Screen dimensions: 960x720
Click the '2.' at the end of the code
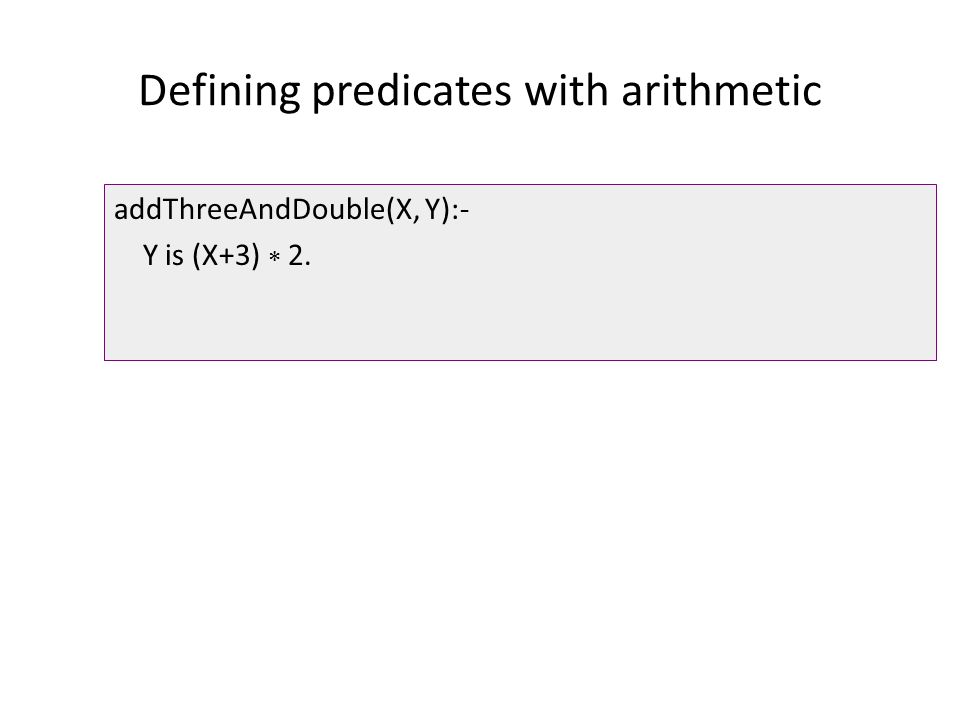pyautogui.click(x=299, y=255)
